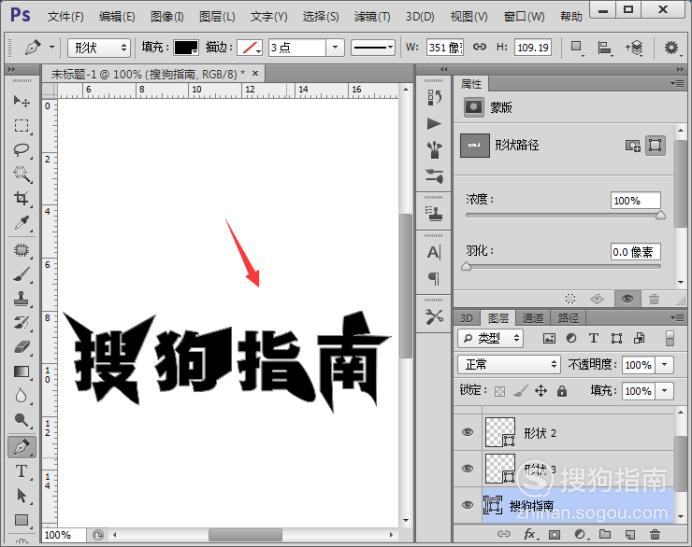Open path alignment options
Image resolution: width=692 pixels, height=547 pixels.
point(604,47)
